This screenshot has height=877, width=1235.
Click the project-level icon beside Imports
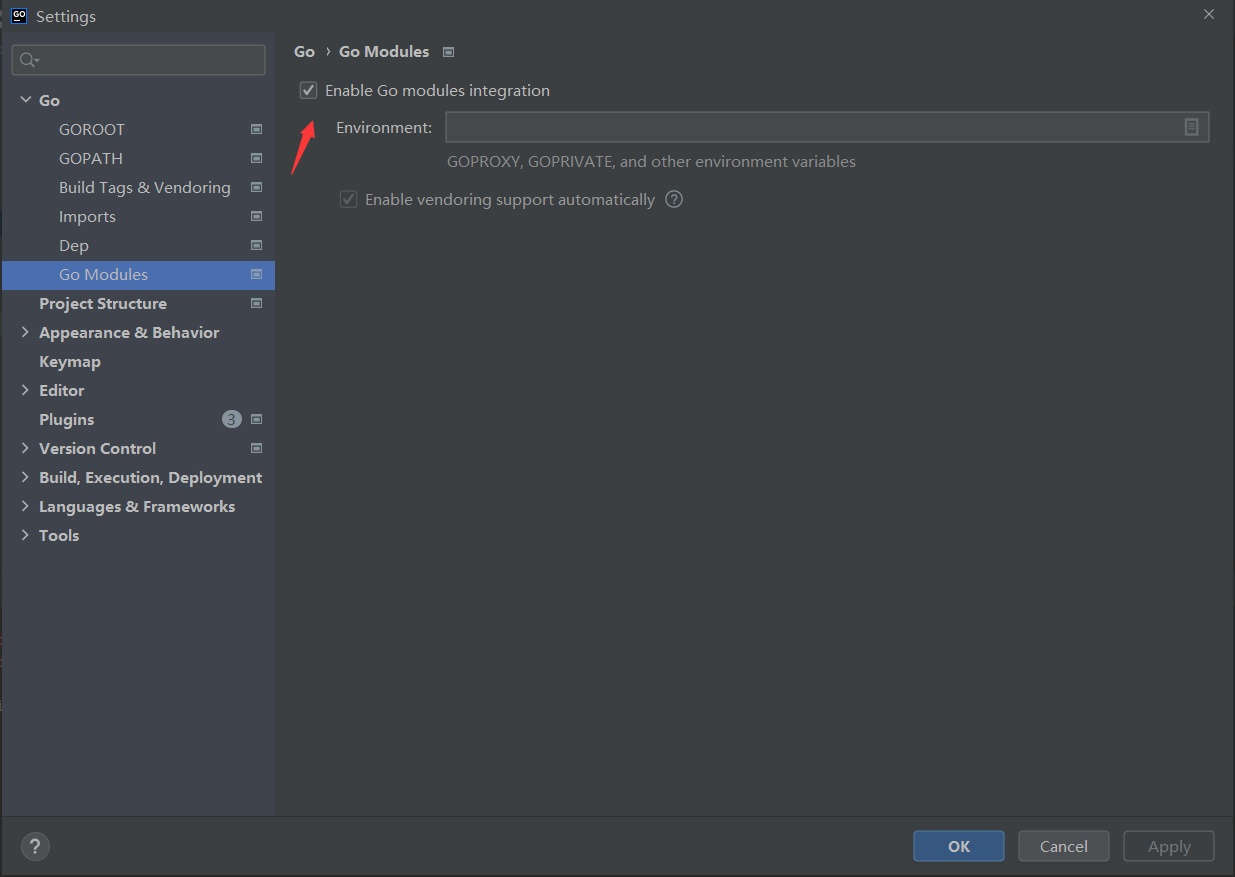pos(256,216)
